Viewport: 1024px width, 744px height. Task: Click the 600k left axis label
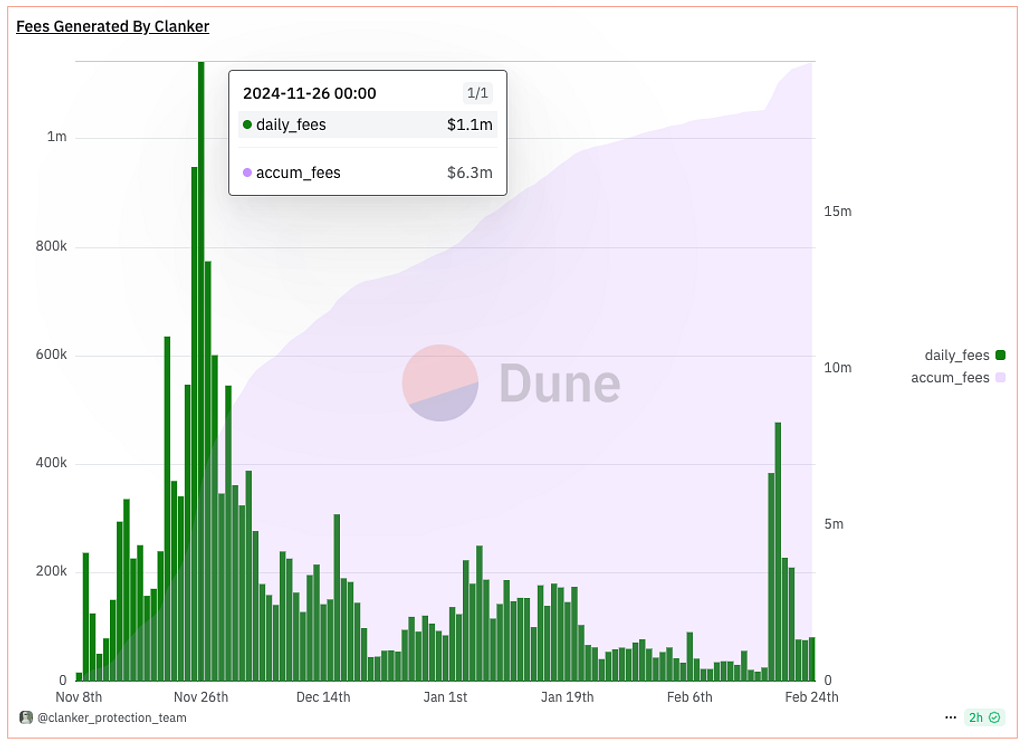tap(51, 355)
